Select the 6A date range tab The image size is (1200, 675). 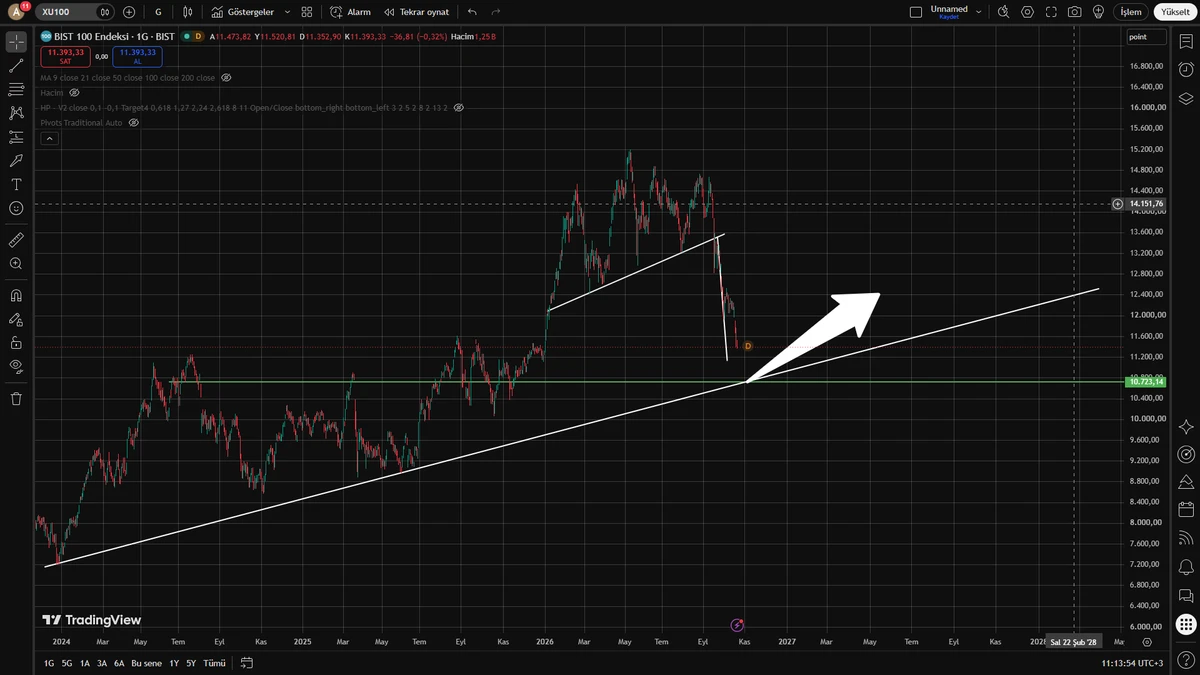pyautogui.click(x=119, y=663)
